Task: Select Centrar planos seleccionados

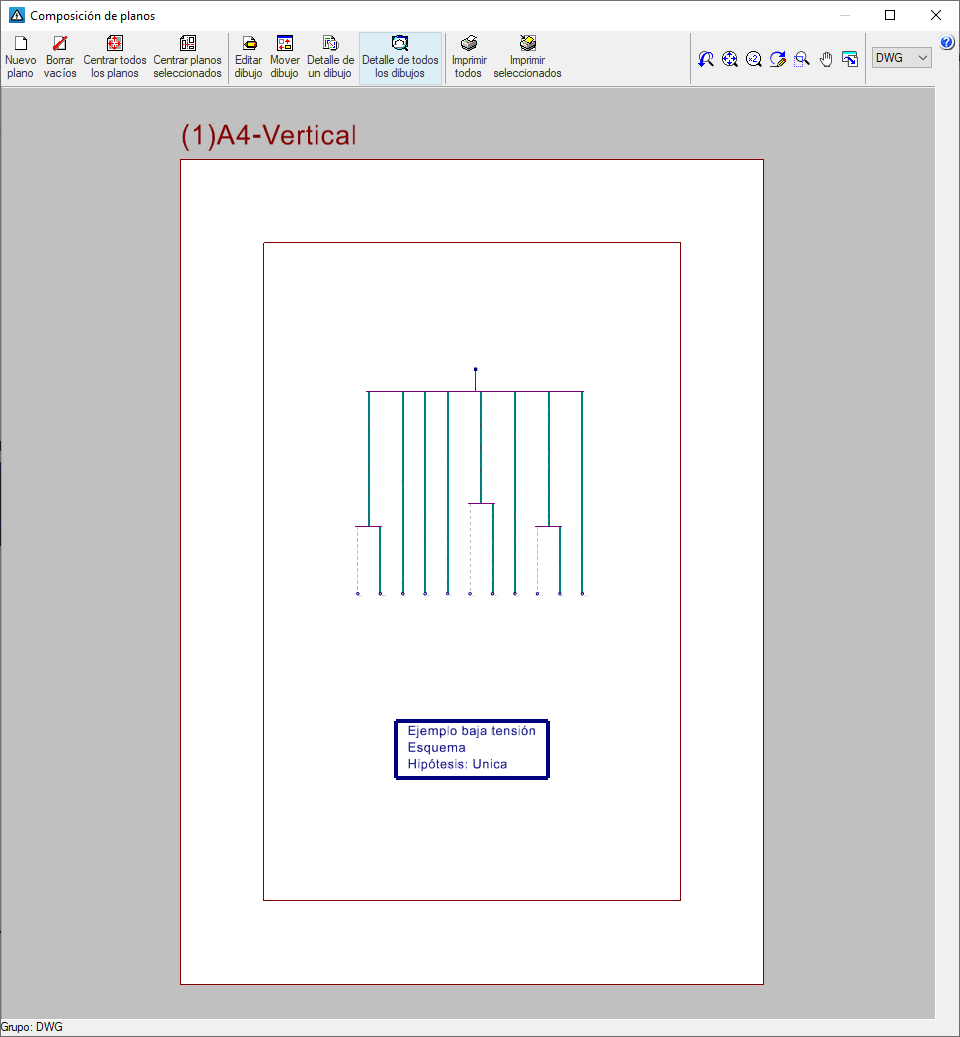Action: (x=188, y=58)
